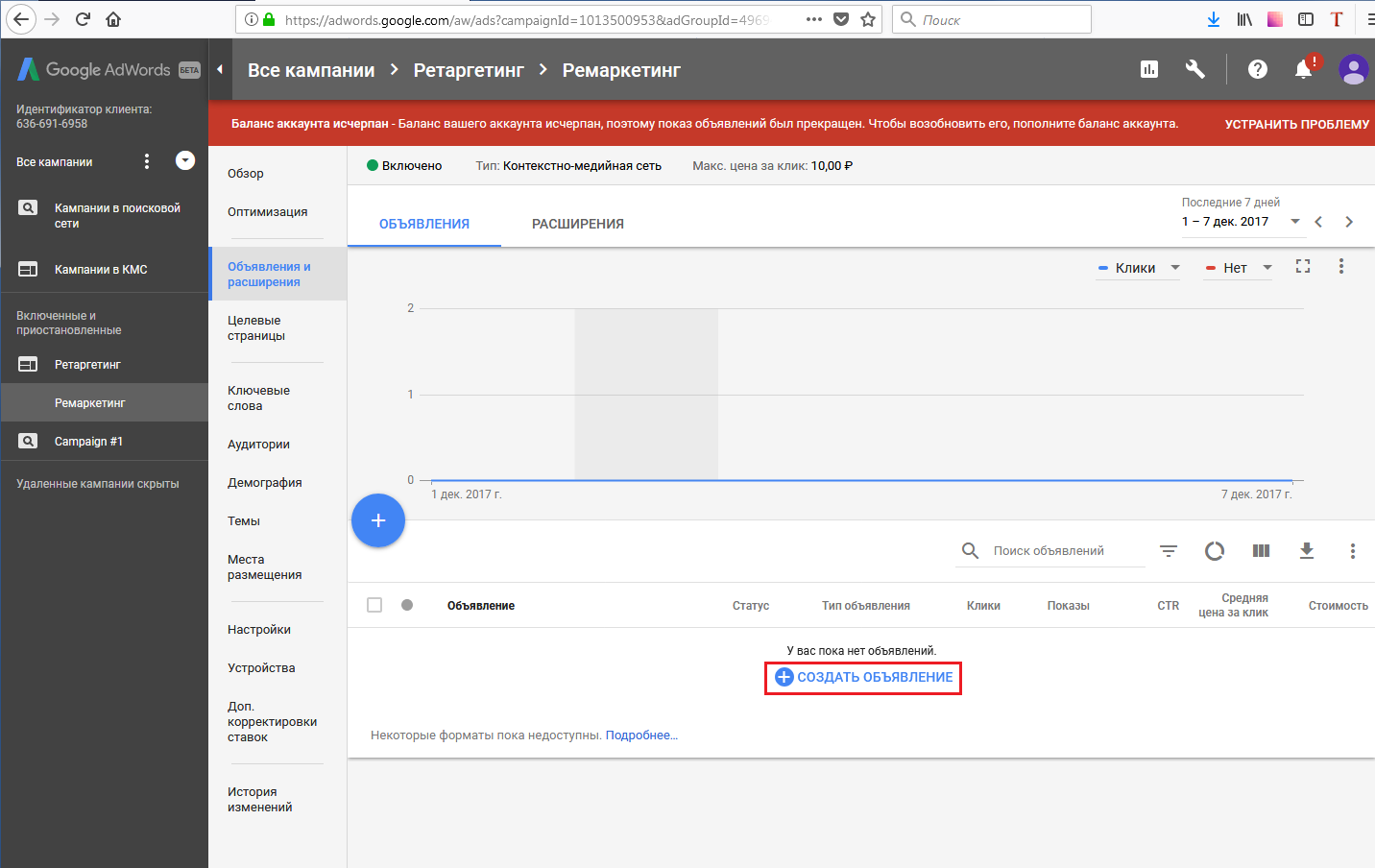Select the Ремаркетинг ad group in sidebar
Image resolution: width=1375 pixels, height=868 pixels.
(105, 403)
